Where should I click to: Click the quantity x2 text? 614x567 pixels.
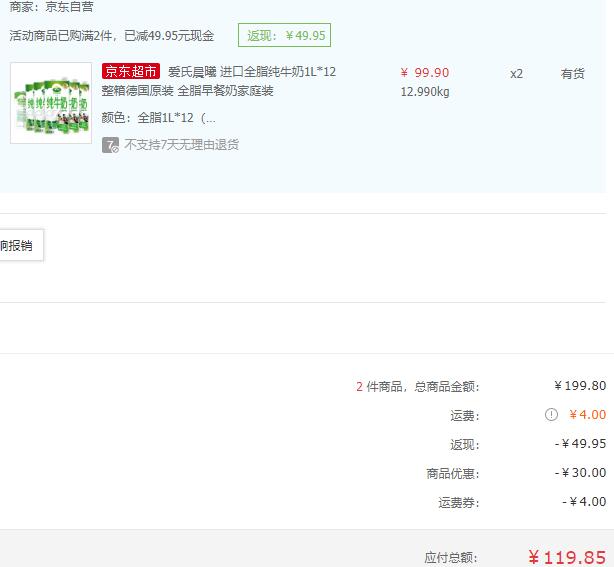coord(516,74)
